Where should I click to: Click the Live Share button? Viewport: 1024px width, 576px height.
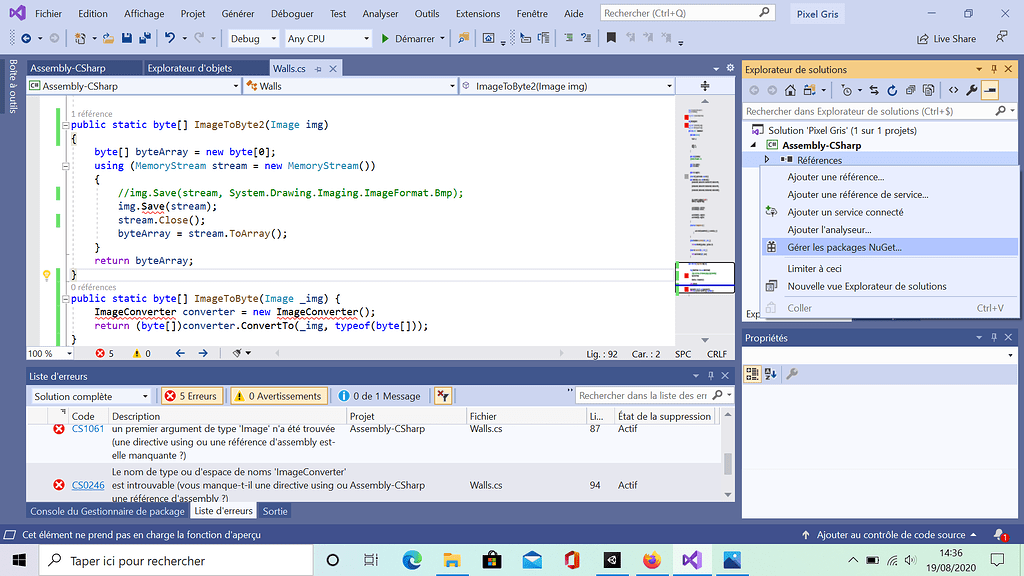[x=946, y=39]
